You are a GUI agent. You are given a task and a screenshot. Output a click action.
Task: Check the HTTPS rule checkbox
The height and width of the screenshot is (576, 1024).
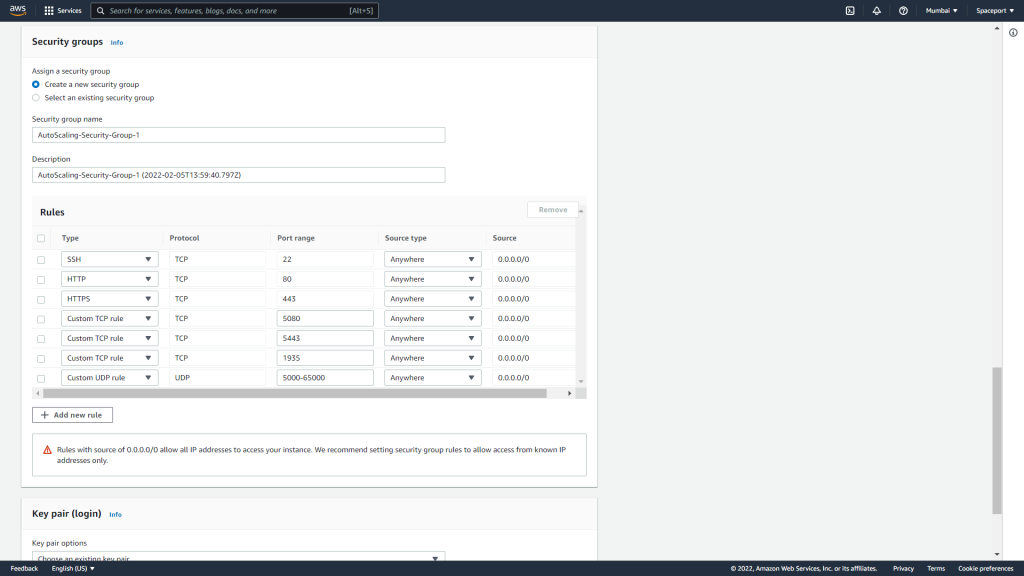click(x=41, y=300)
